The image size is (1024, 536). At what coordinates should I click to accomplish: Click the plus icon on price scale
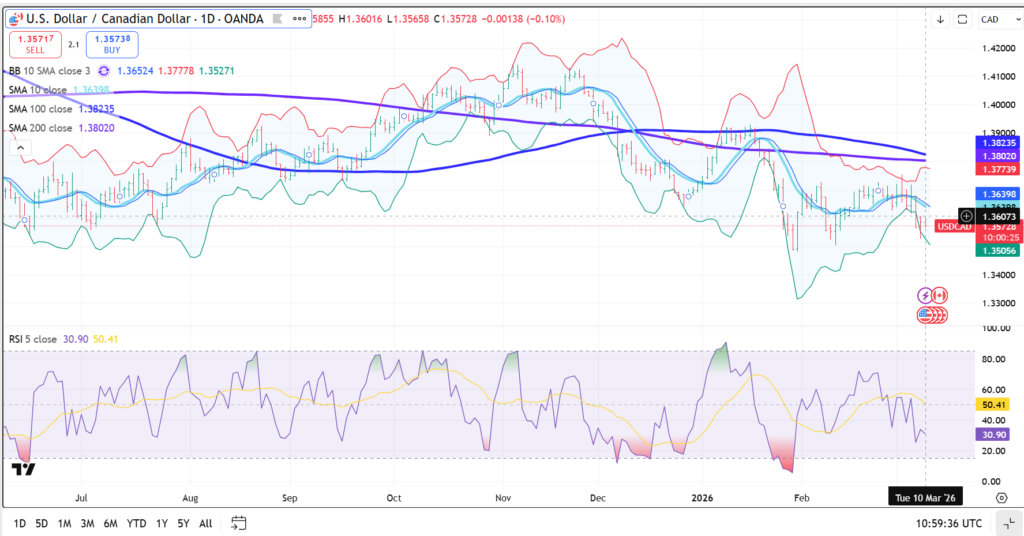pos(966,216)
